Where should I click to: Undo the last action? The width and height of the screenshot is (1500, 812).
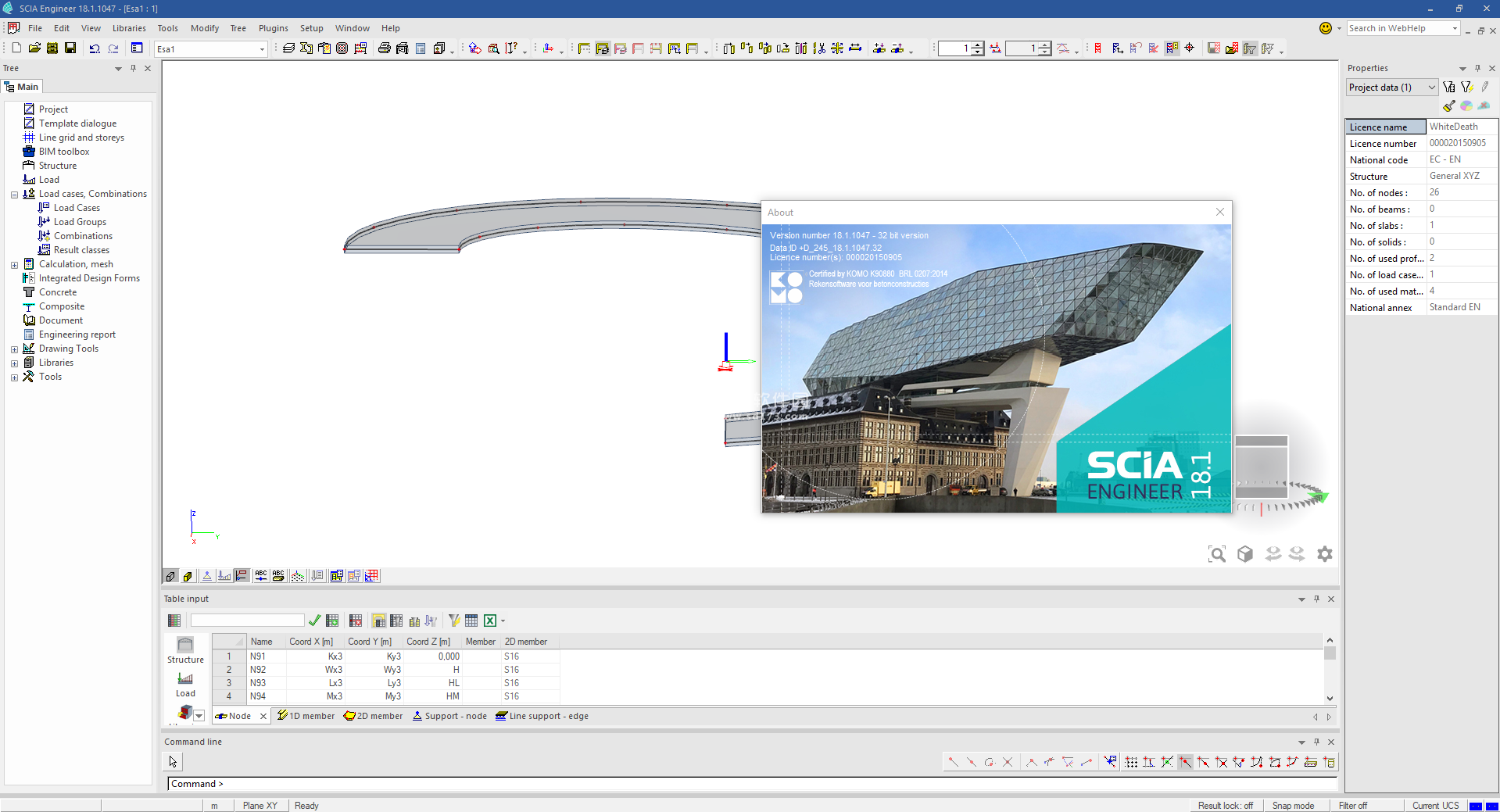click(95, 48)
